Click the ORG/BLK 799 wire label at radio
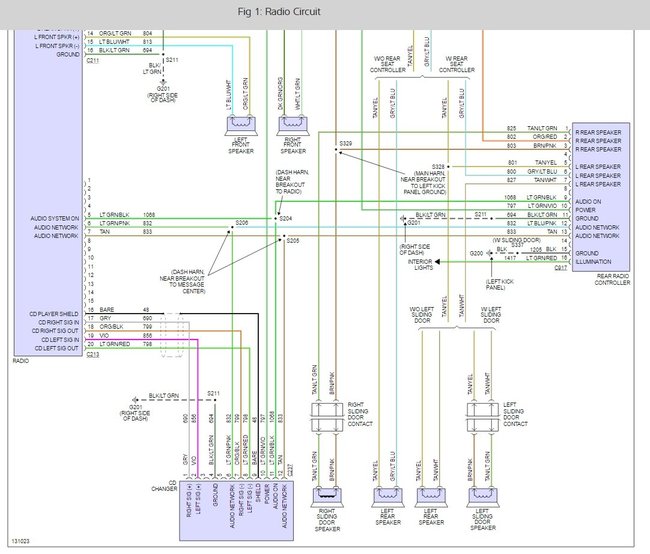Viewport: 650px width, 554px height. [x=126, y=327]
